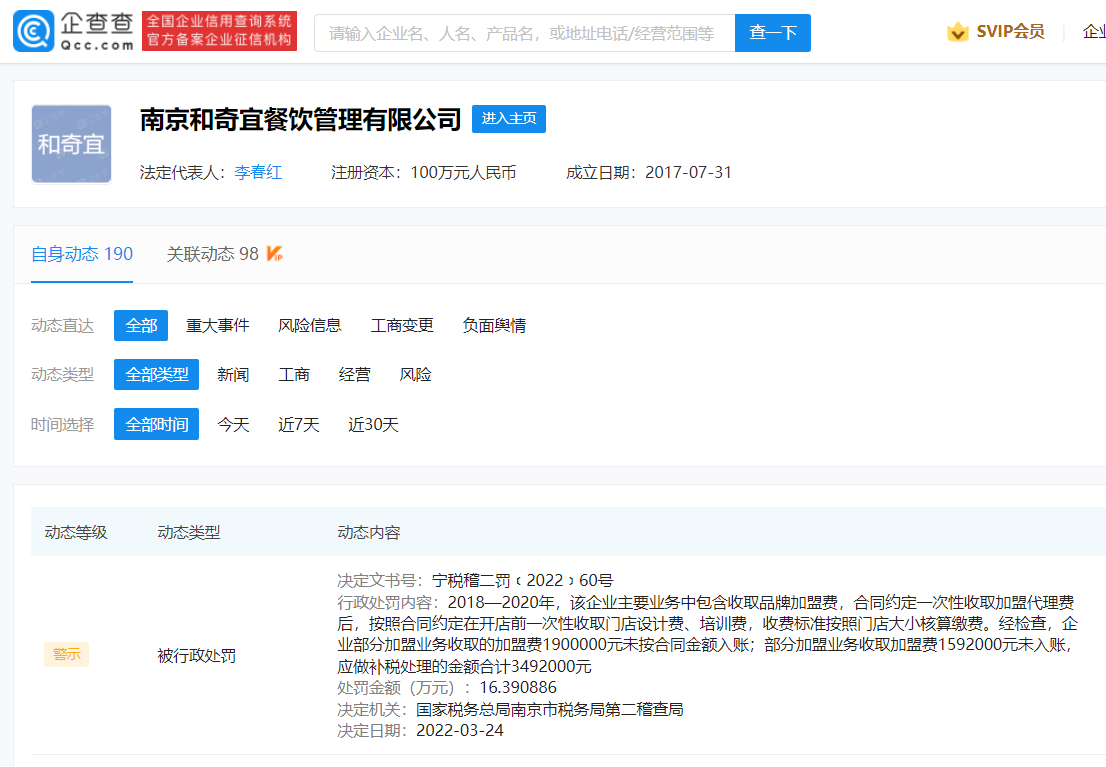Open the SVIP会员 link
The width and height of the screenshot is (1106, 767).
tap(1010, 32)
